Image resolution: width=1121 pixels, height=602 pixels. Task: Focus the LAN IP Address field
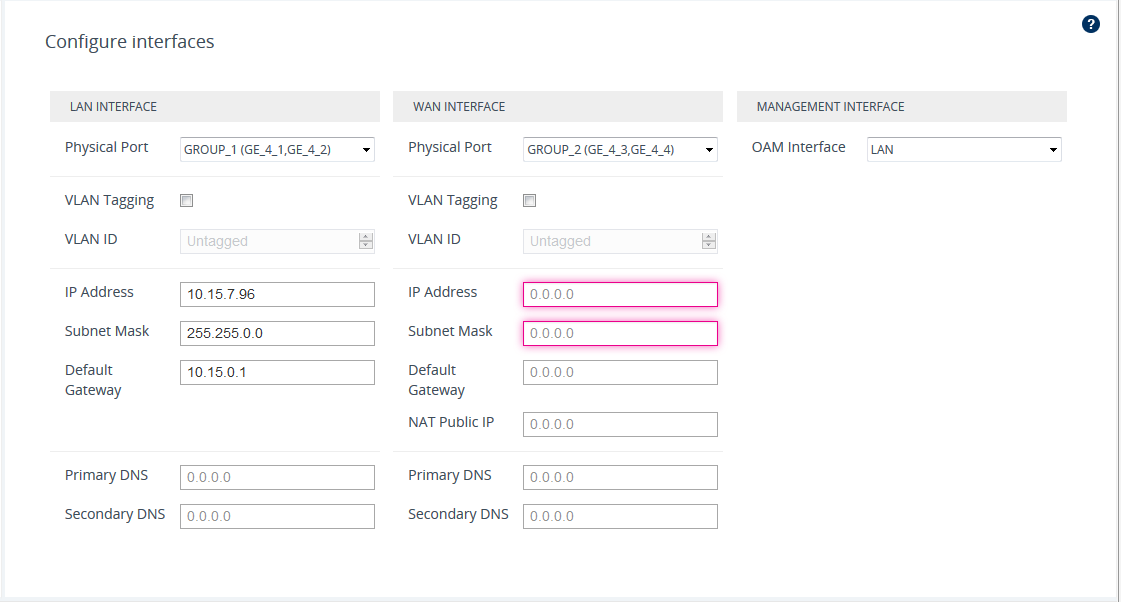point(277,294)
